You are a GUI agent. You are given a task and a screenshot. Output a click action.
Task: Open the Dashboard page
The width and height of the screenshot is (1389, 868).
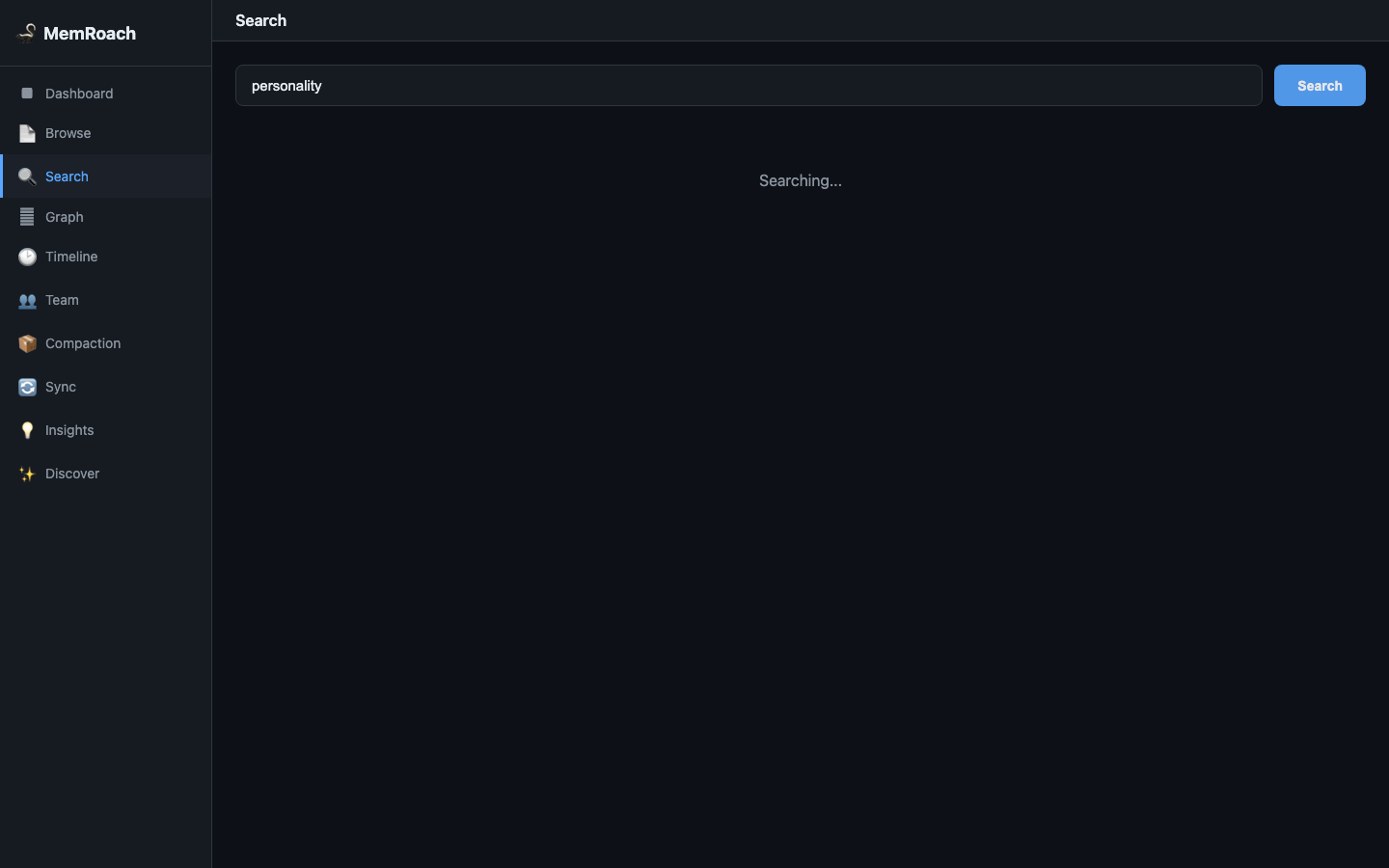[106, 94]
